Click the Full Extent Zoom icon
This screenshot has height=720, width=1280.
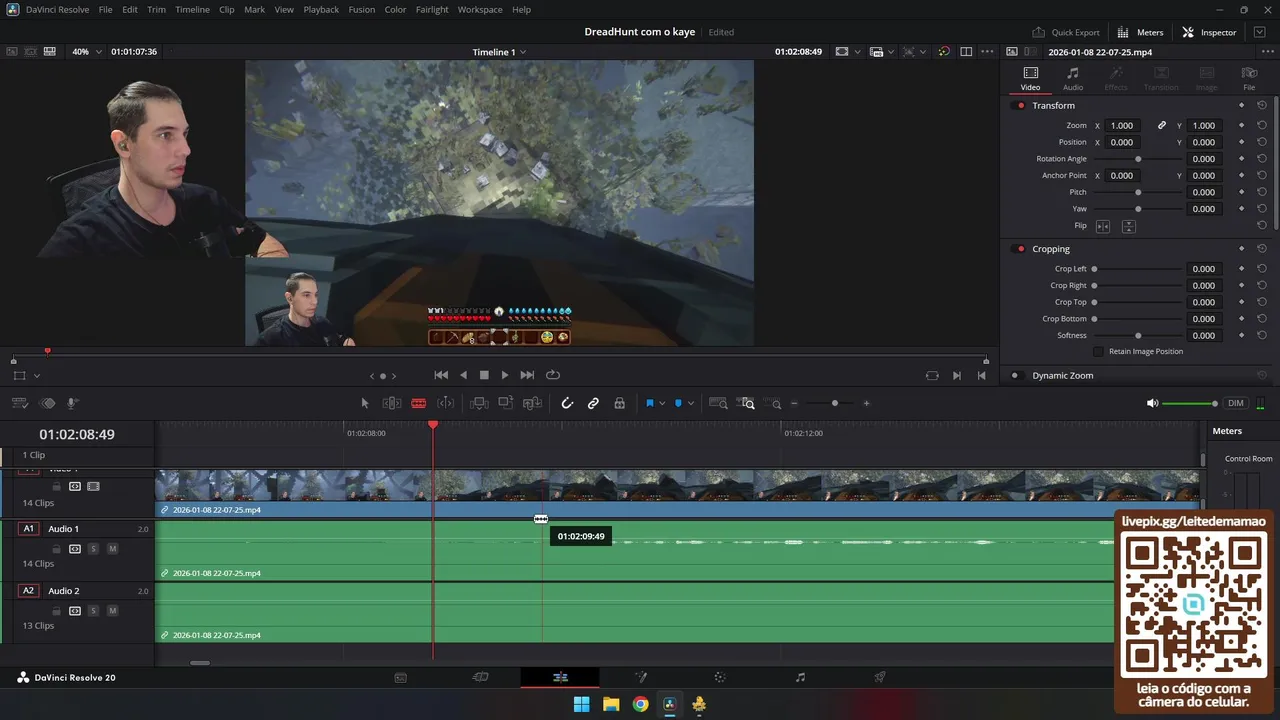coord(718,403)
